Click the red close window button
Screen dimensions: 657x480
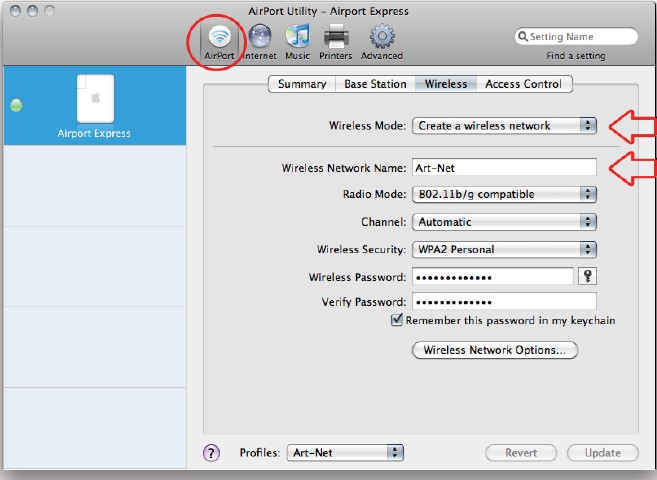16,11
